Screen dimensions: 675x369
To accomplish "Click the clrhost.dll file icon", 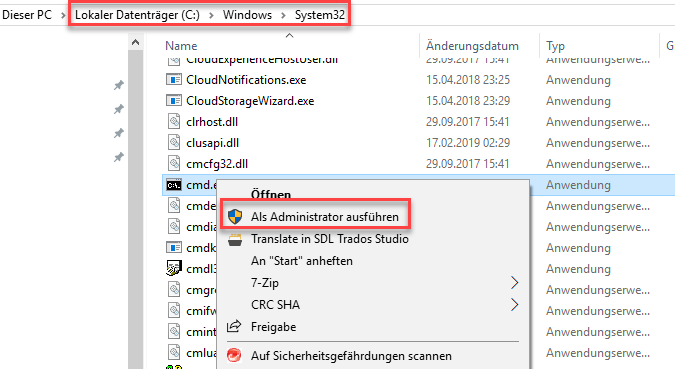I will click(x=174, y=122).
